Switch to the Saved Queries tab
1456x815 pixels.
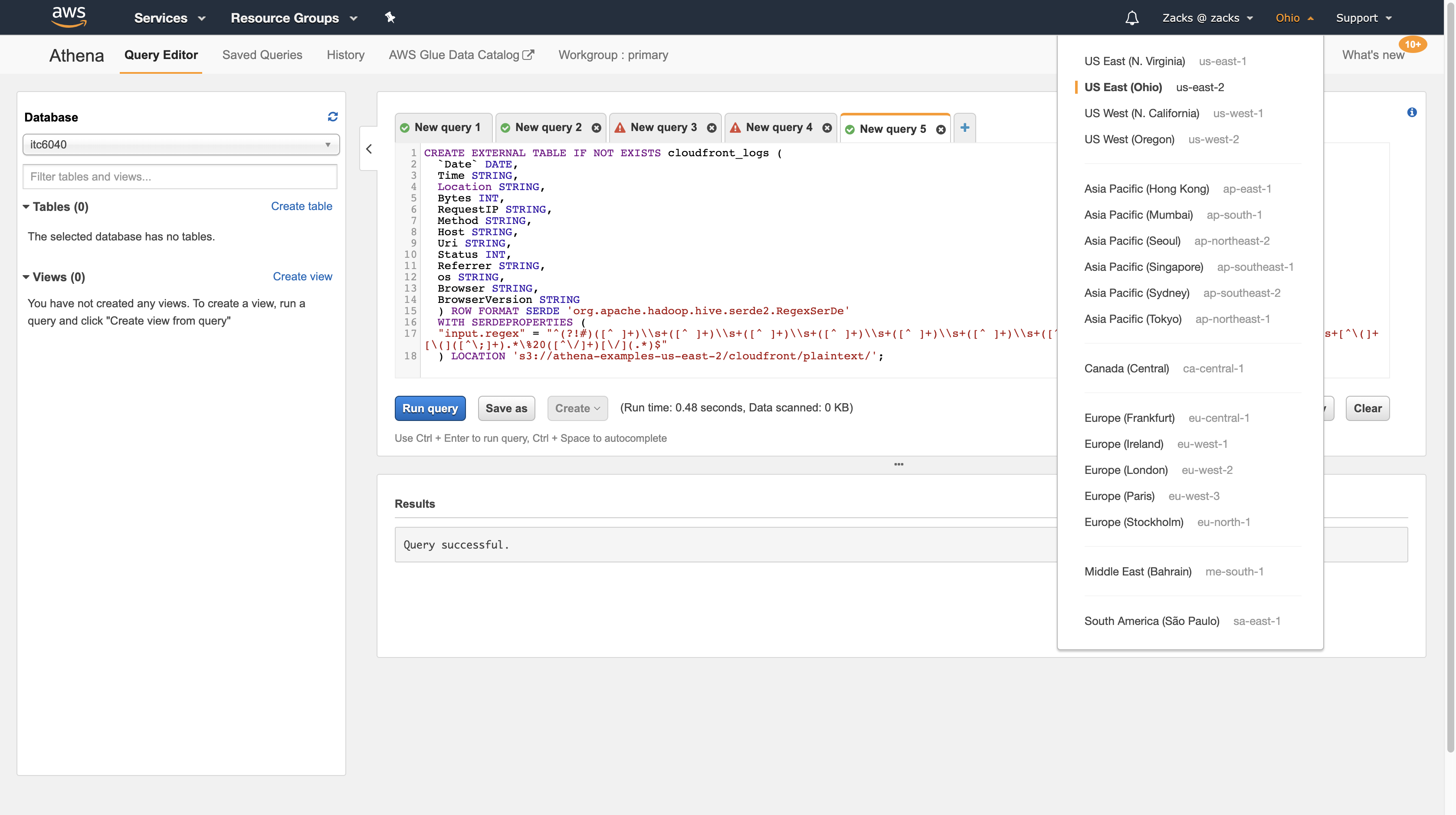click(x=262, y=55)
